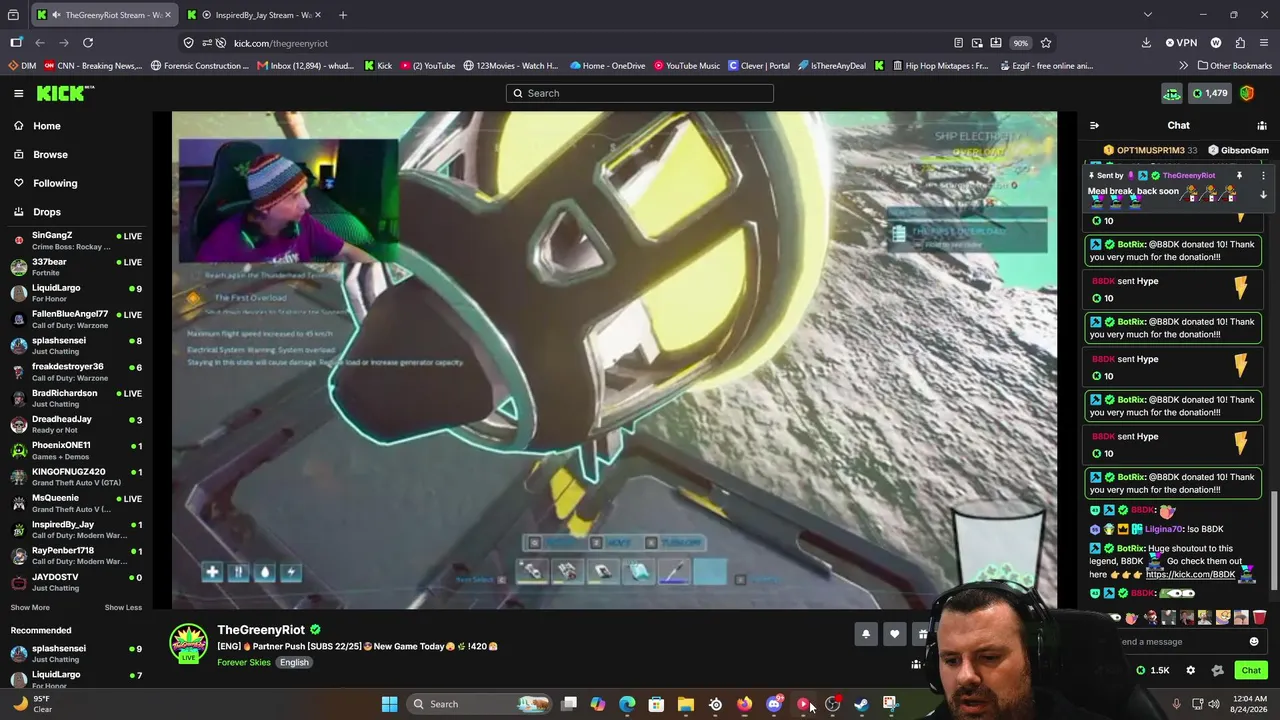Click Show More under followed channels

(30, 607)
